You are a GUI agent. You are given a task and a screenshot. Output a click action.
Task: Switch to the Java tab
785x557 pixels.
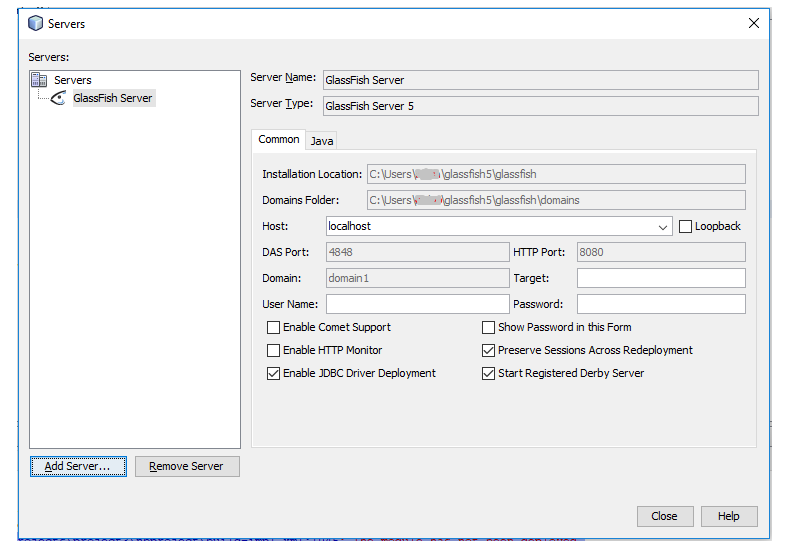322,141
